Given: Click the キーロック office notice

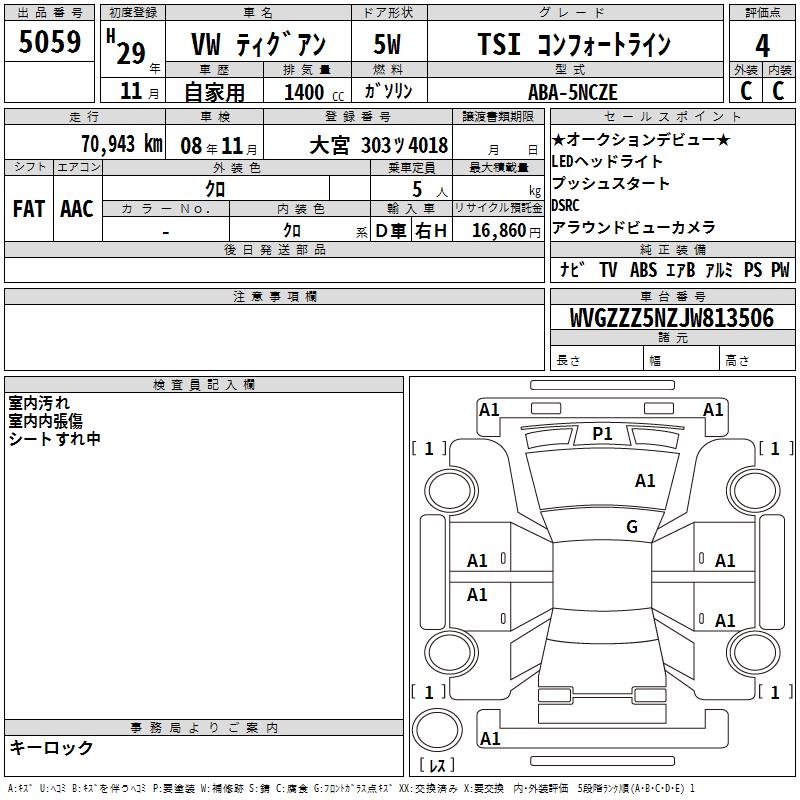Looking at the screenshot, I should [x=51, y=748].
